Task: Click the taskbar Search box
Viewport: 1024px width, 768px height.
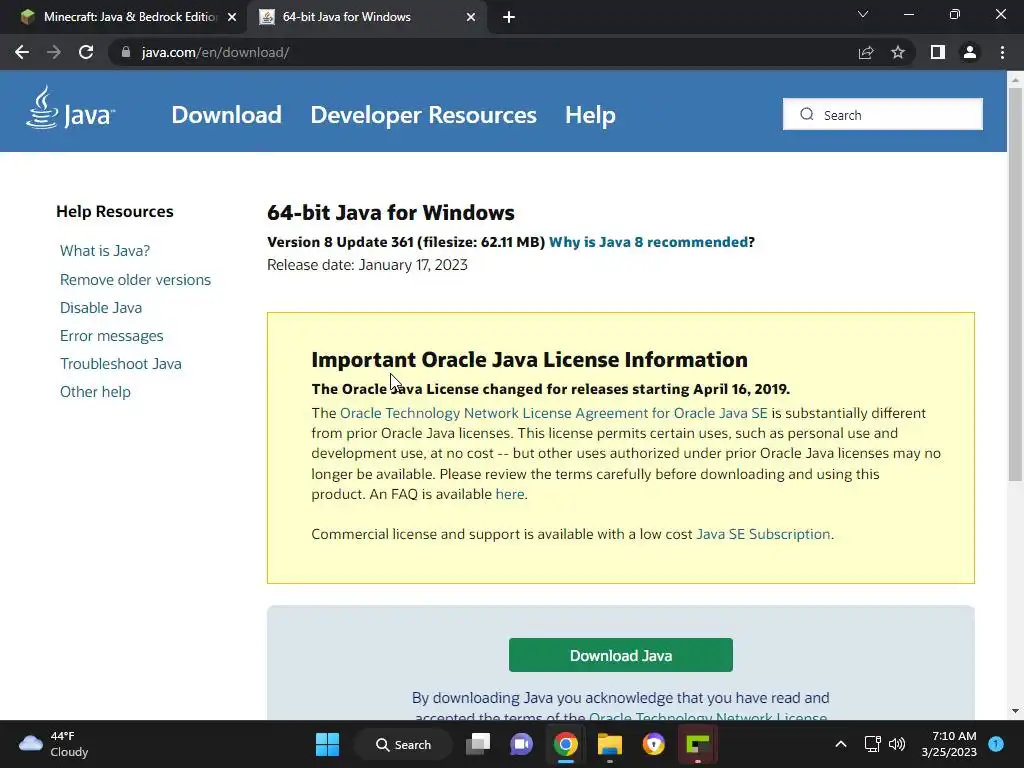Action: (403, 744)
